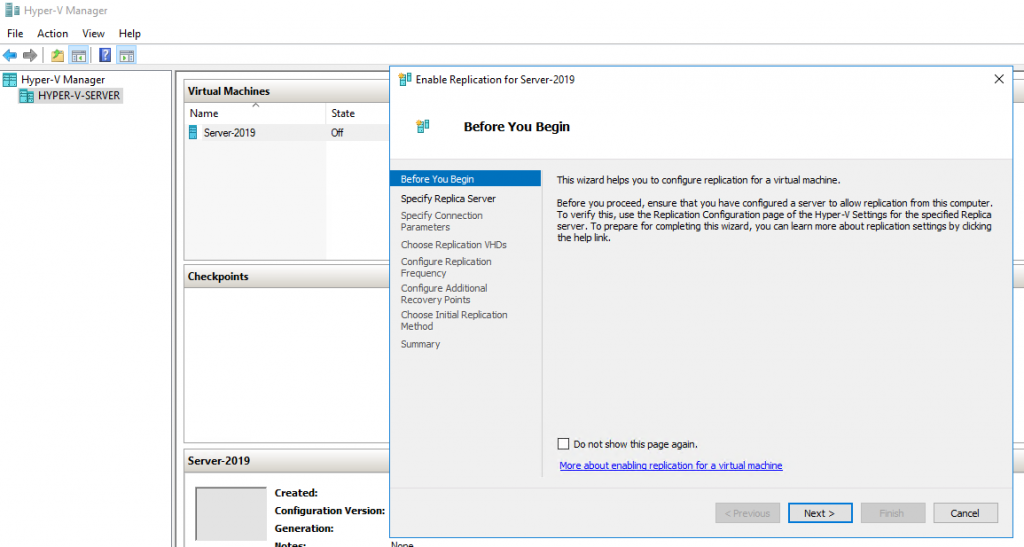Select 'Specify Connection Parameters' wizard step

pos(441,221)
